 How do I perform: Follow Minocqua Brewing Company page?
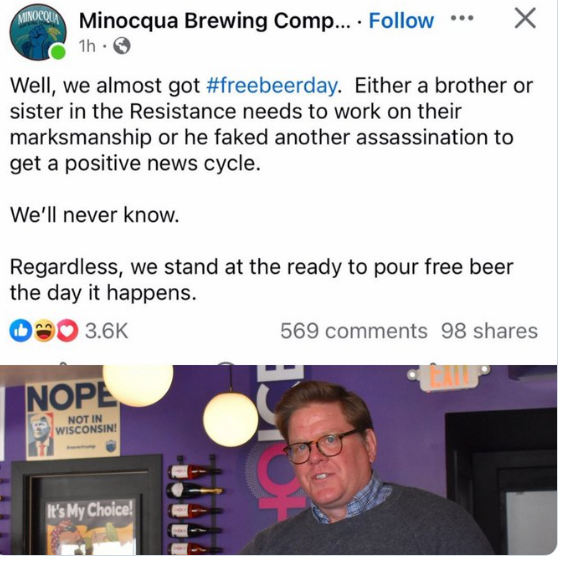pyautogui.click(x=401, y=20)
